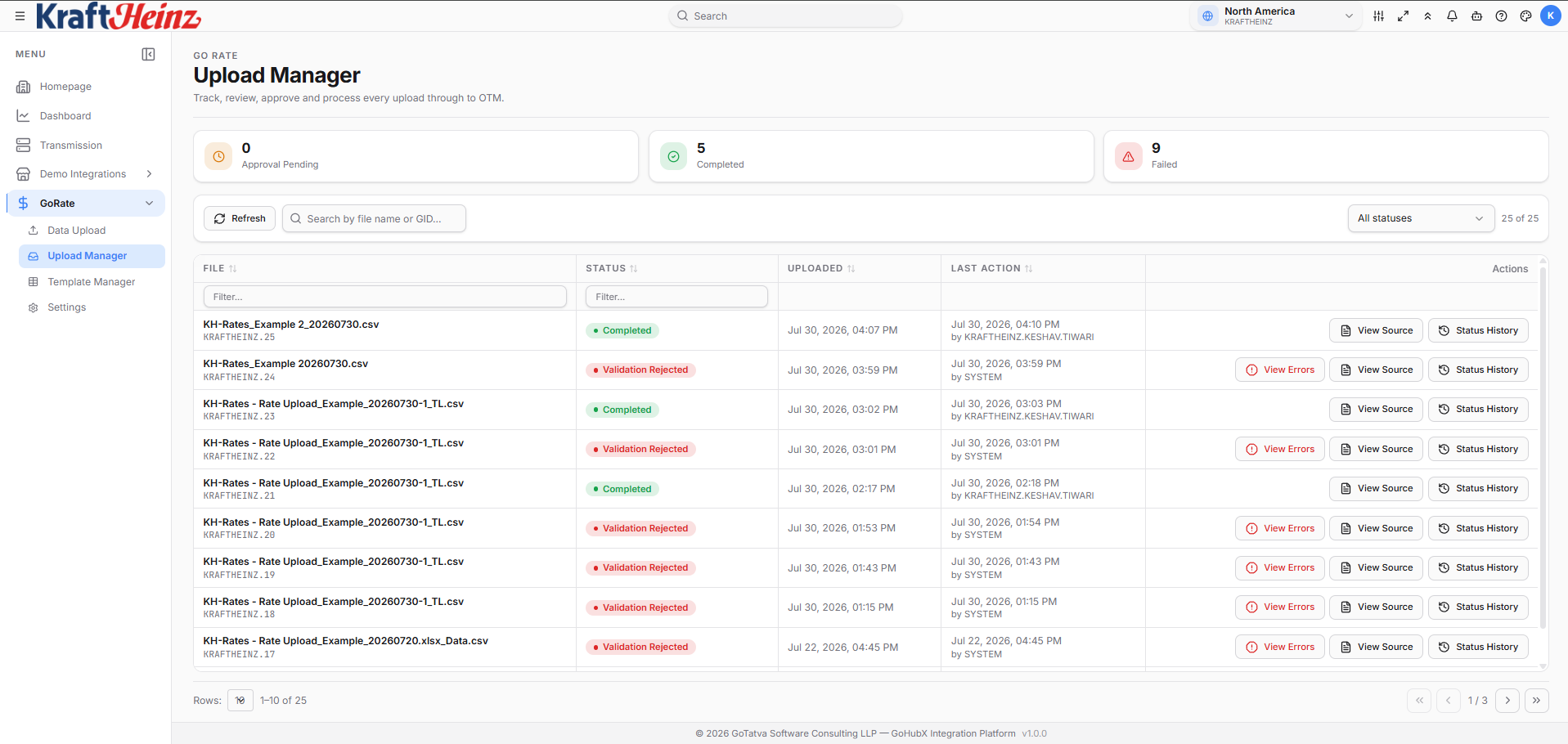The width and height of the screenshot is (1568, 744).
Task: View Errors for KRAFTHEINZ.18 upload
Action: pos(1280,607)
